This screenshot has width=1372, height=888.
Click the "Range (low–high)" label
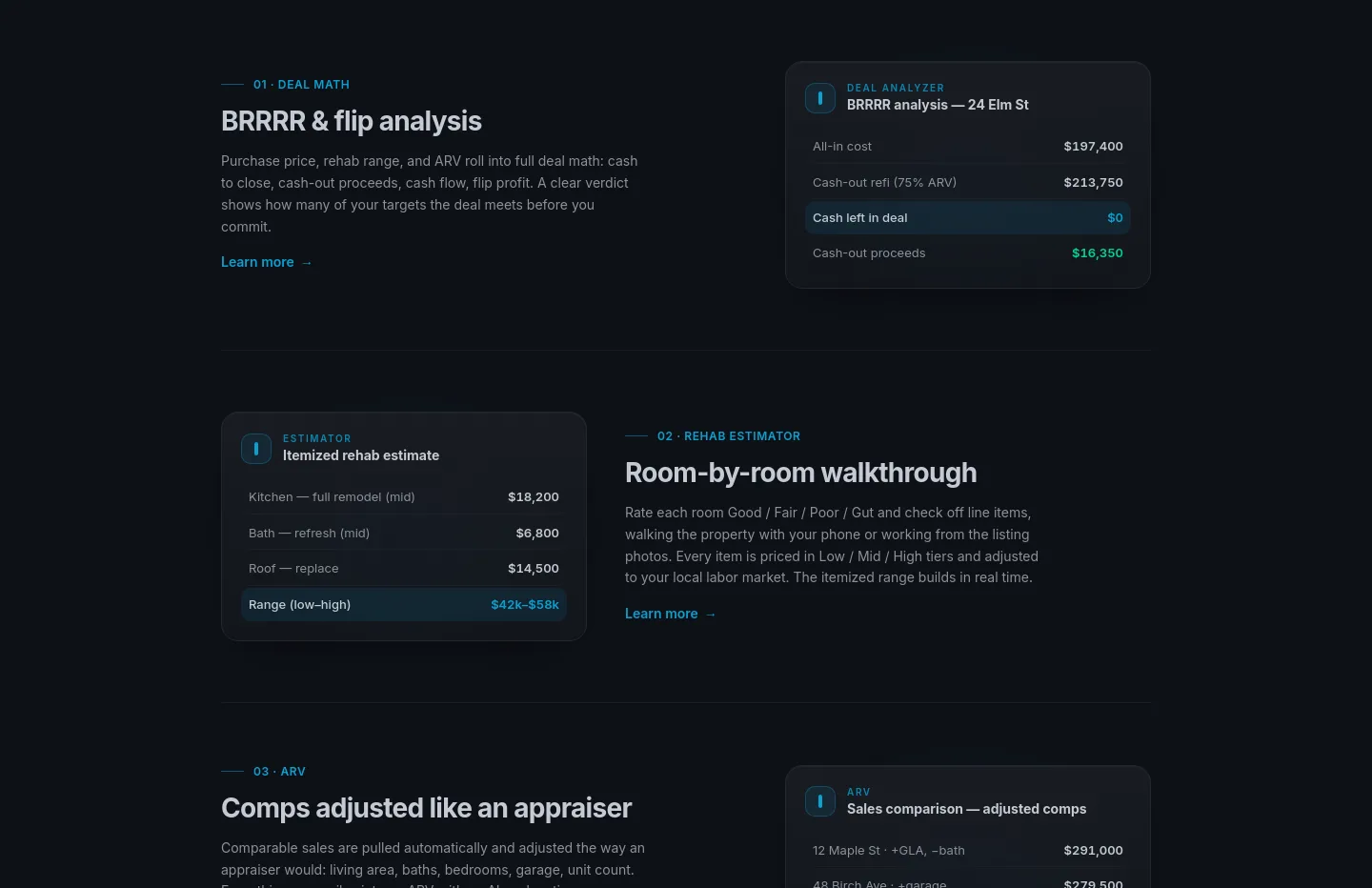[x=299, y=605]
